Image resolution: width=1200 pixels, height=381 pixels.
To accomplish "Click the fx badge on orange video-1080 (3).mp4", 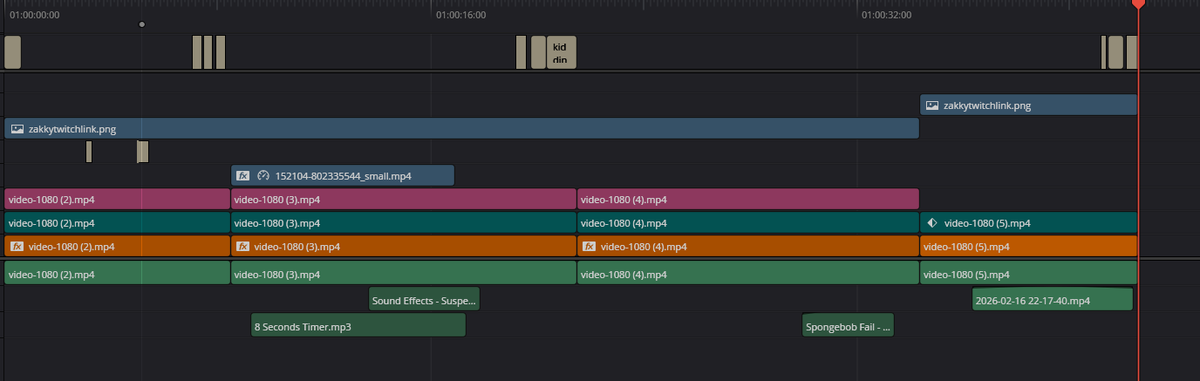I will click(x=242, y=246).
